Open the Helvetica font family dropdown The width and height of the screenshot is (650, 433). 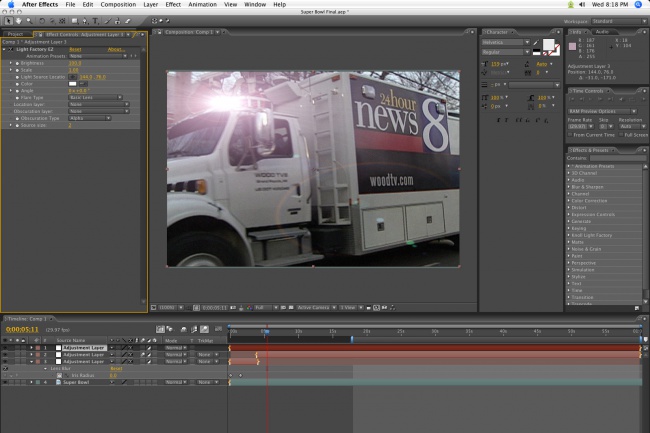click(505, 42)
